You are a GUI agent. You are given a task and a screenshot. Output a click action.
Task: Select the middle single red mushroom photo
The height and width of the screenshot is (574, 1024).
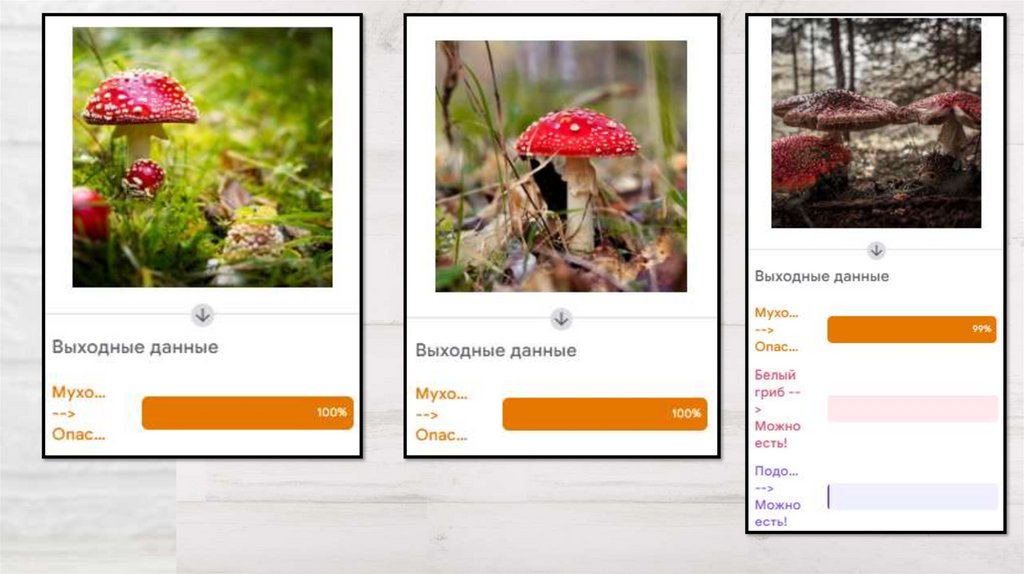pos(561,166)
